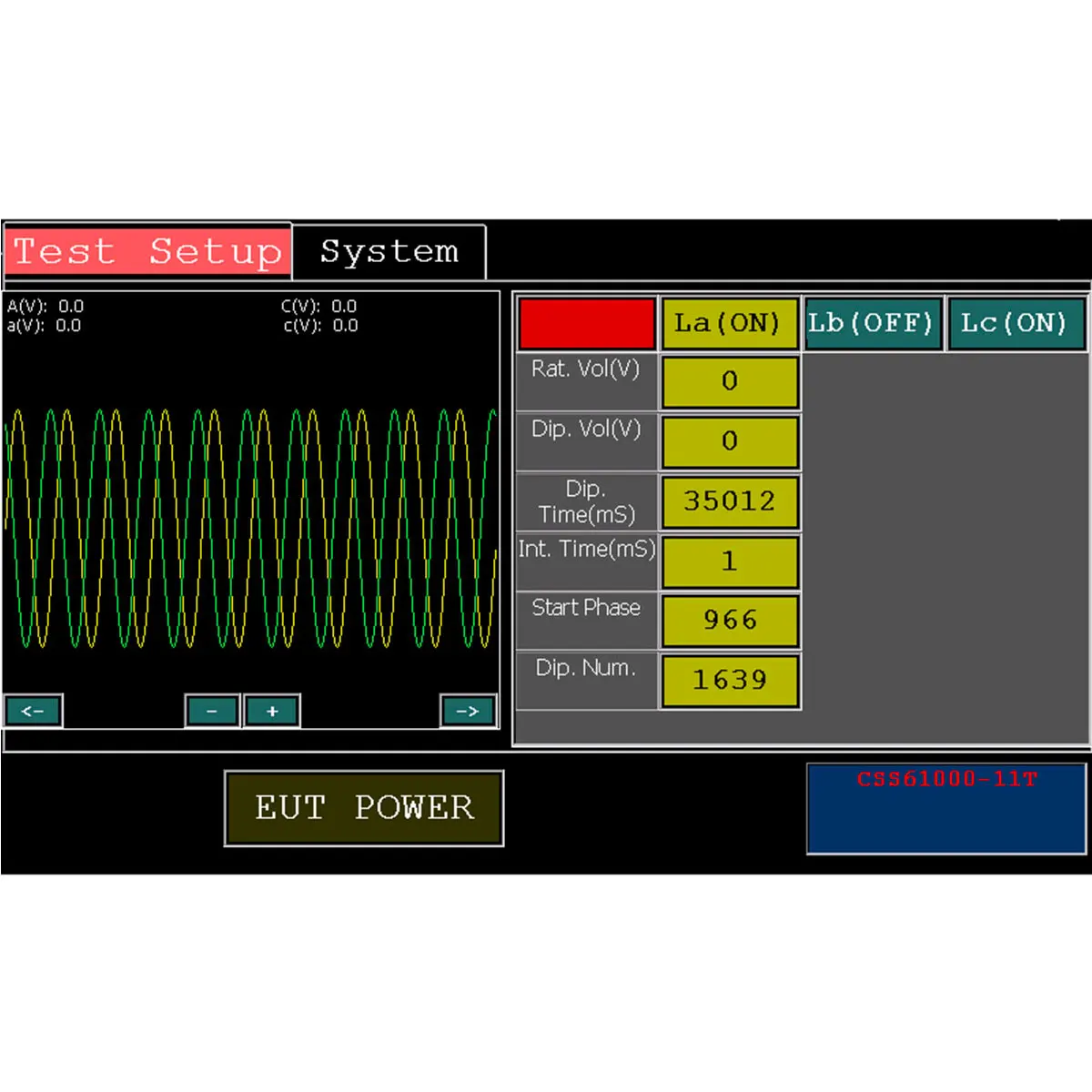Click the Rat. Vol(V) label cell
This screenshot has height=1092, width=1092.
pyautogui.click(x=585, y=381)
